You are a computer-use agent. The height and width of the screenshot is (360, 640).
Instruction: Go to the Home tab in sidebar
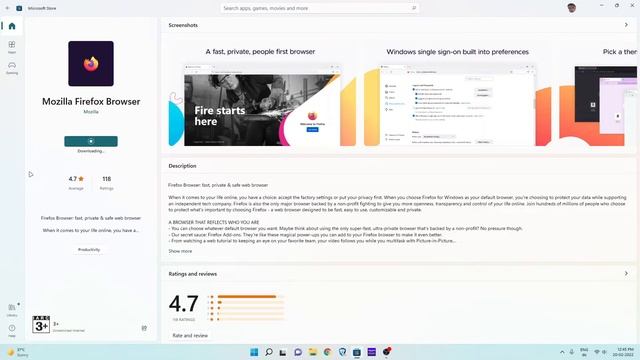click(12, 26)
